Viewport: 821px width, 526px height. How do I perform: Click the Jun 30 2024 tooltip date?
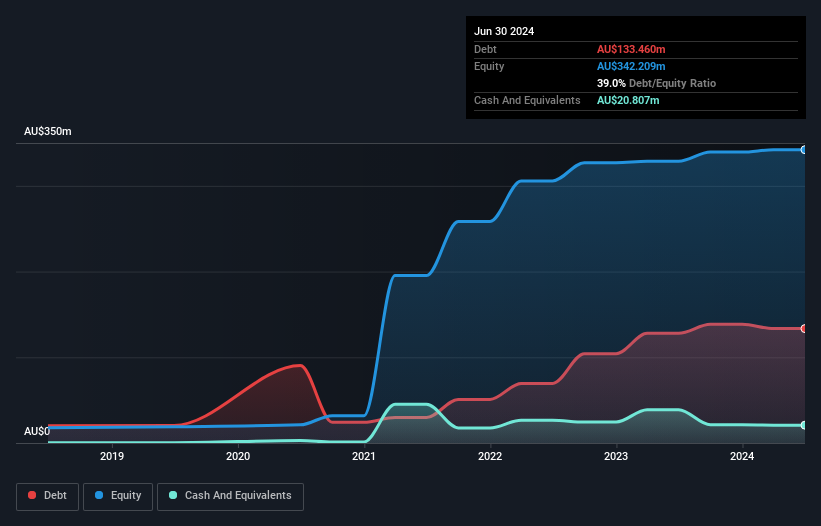coord(504,31)
